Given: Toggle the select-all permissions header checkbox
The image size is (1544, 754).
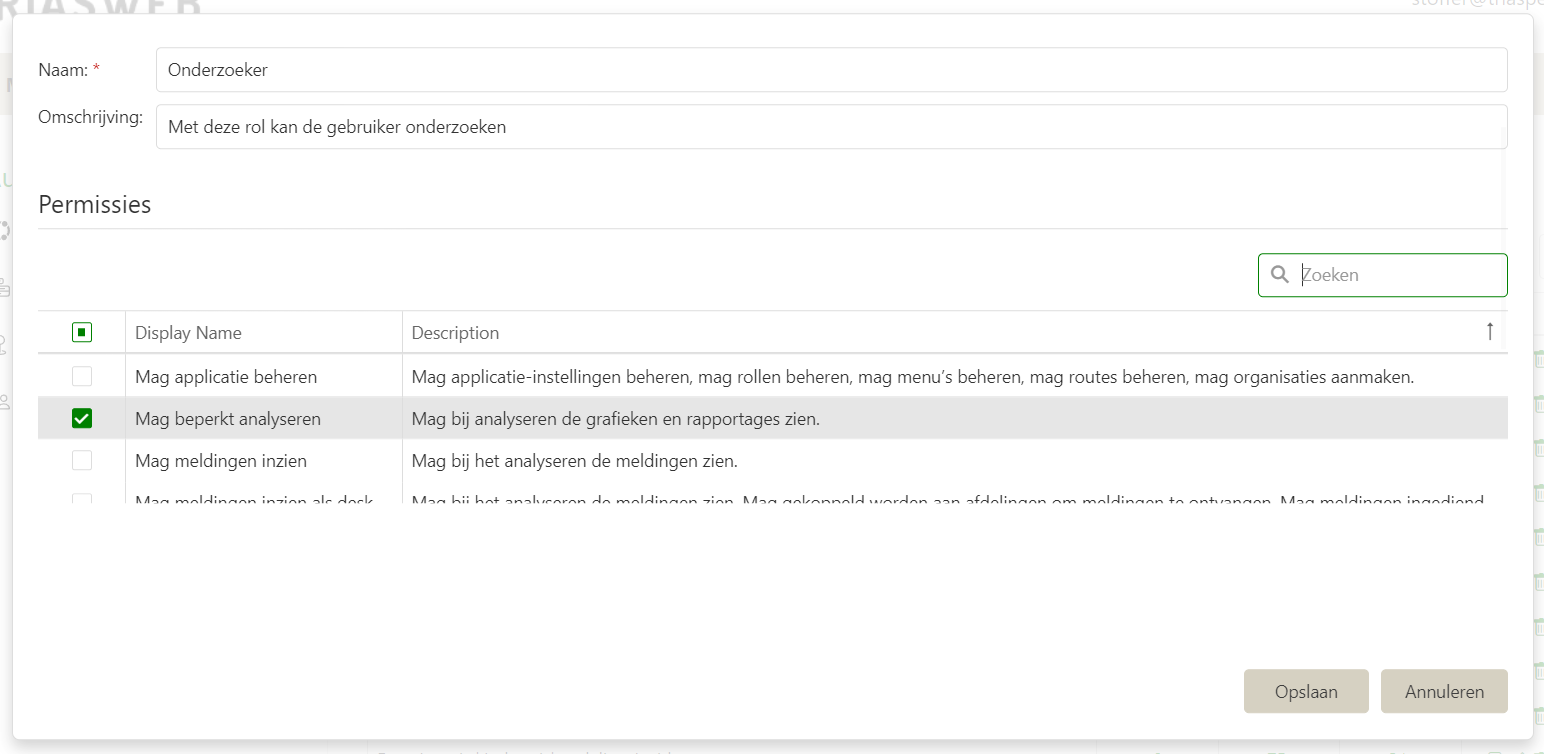Looking at the screenshot, I should [x=82, y=332].
